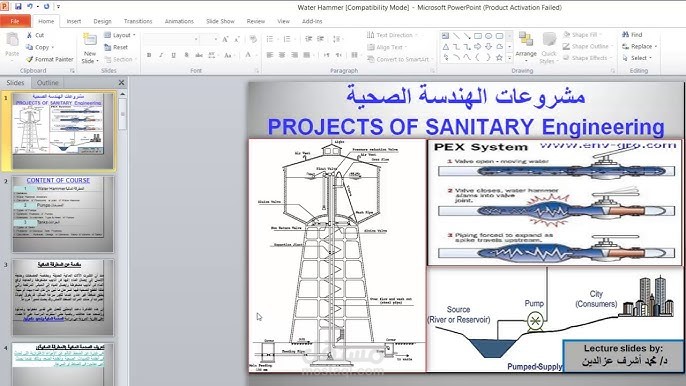
Task: Switch to the Outline pane tab
Action: click(x=47, y=83)
